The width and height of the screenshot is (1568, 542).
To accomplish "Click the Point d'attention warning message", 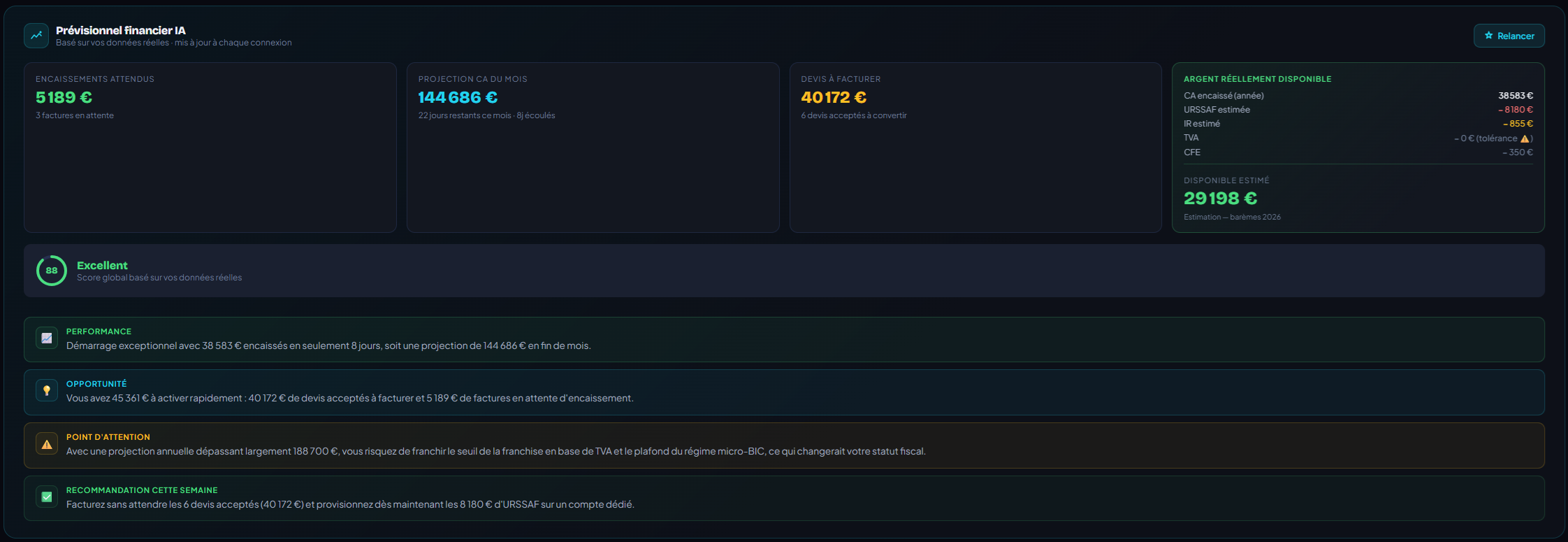I will pos(496,451).
